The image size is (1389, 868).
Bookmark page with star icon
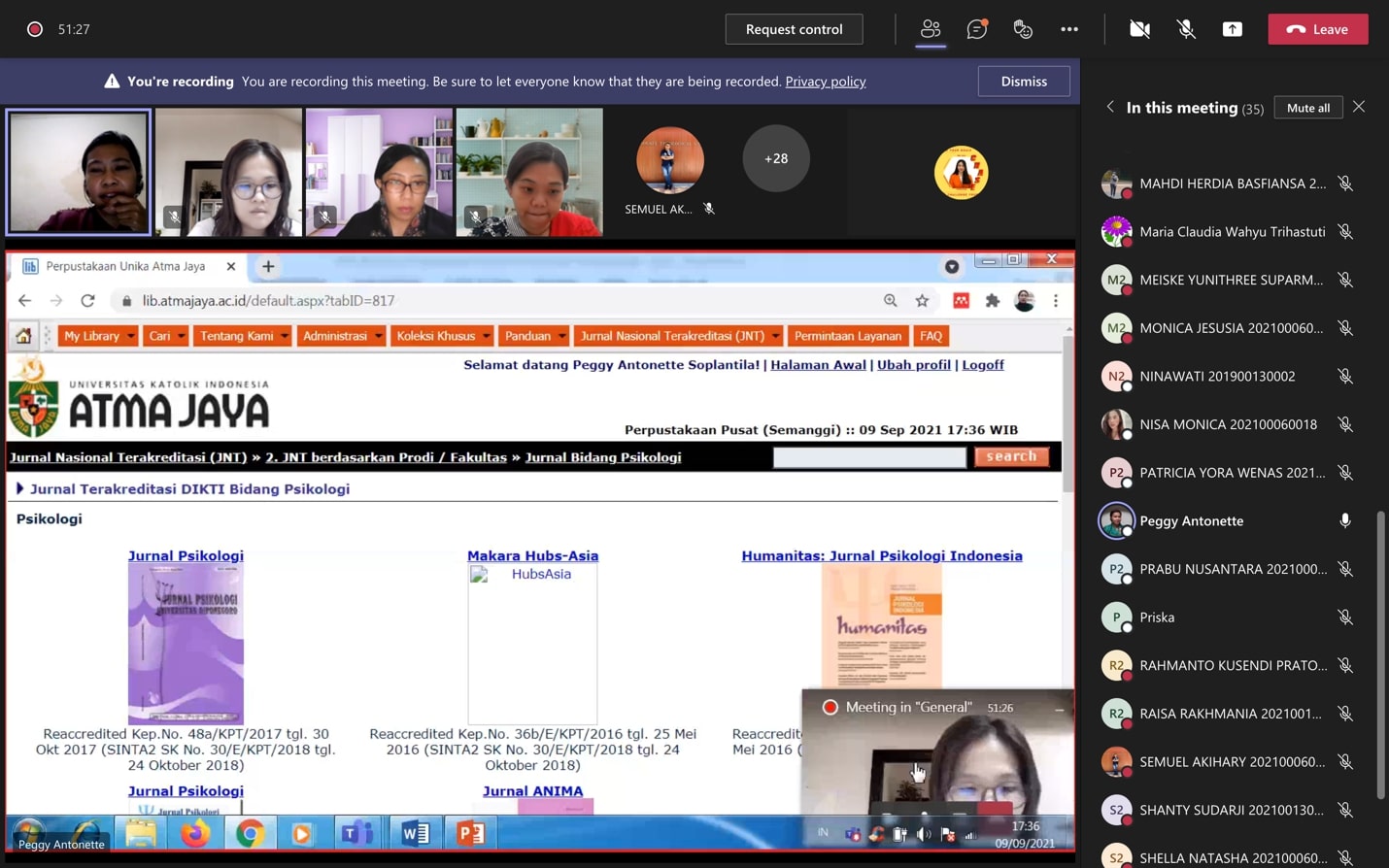tap(922, 301)
